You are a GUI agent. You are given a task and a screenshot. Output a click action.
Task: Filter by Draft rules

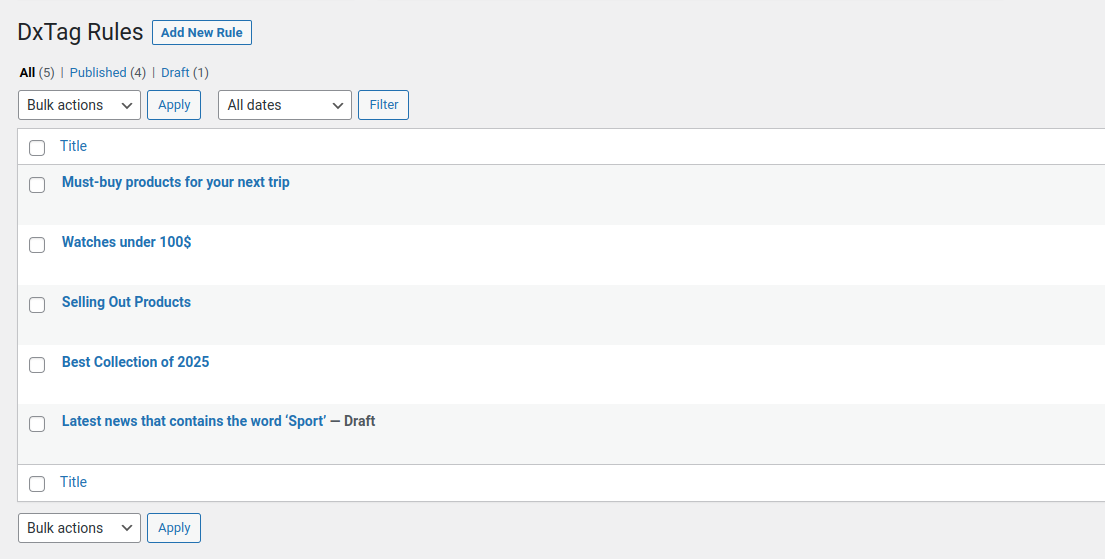point(175,73)
